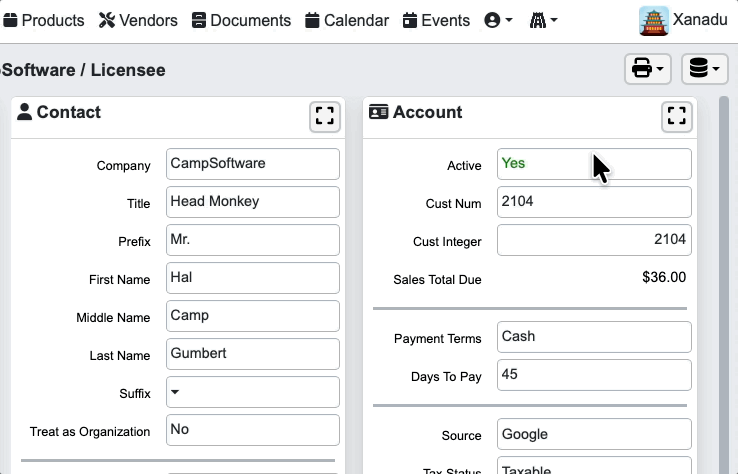Image resolution: width=738 pixels, height=474 pixels.
Task: Open the Products menu
Action: click(x=44, y=21)
